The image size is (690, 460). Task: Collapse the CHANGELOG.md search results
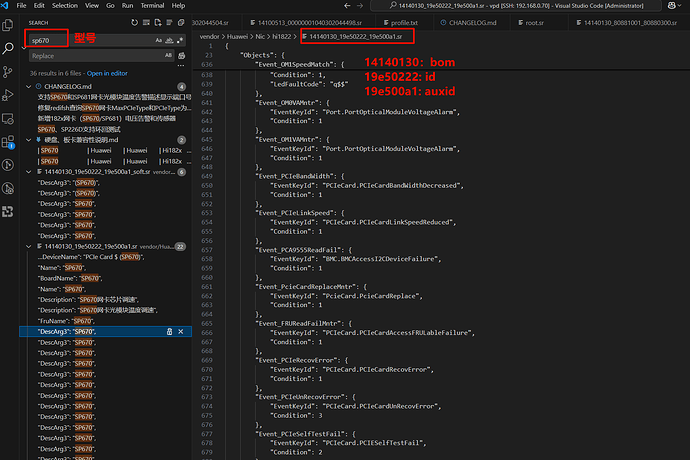26,87
